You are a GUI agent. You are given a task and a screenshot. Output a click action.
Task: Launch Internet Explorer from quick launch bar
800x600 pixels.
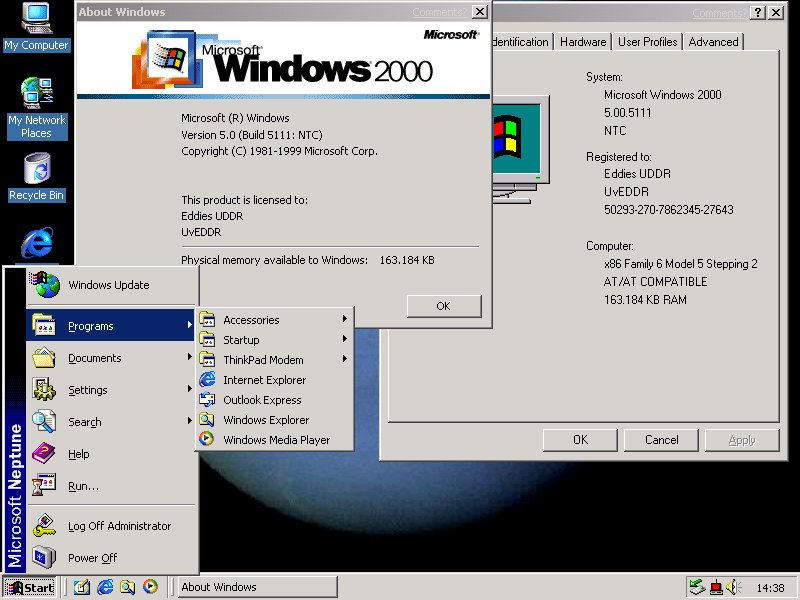pyautogui.click(x=105, y=587)
